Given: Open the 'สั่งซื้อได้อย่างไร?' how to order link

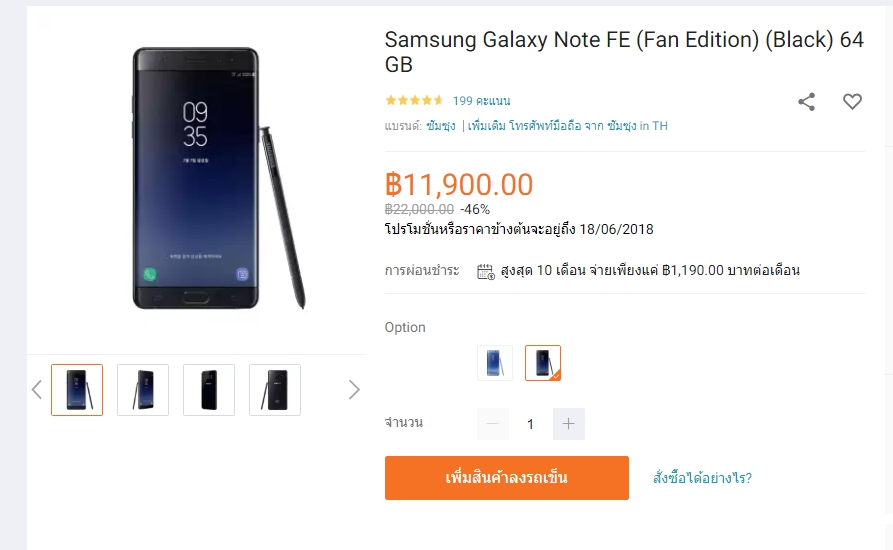Looking at the screenshot, I should 702,478.
